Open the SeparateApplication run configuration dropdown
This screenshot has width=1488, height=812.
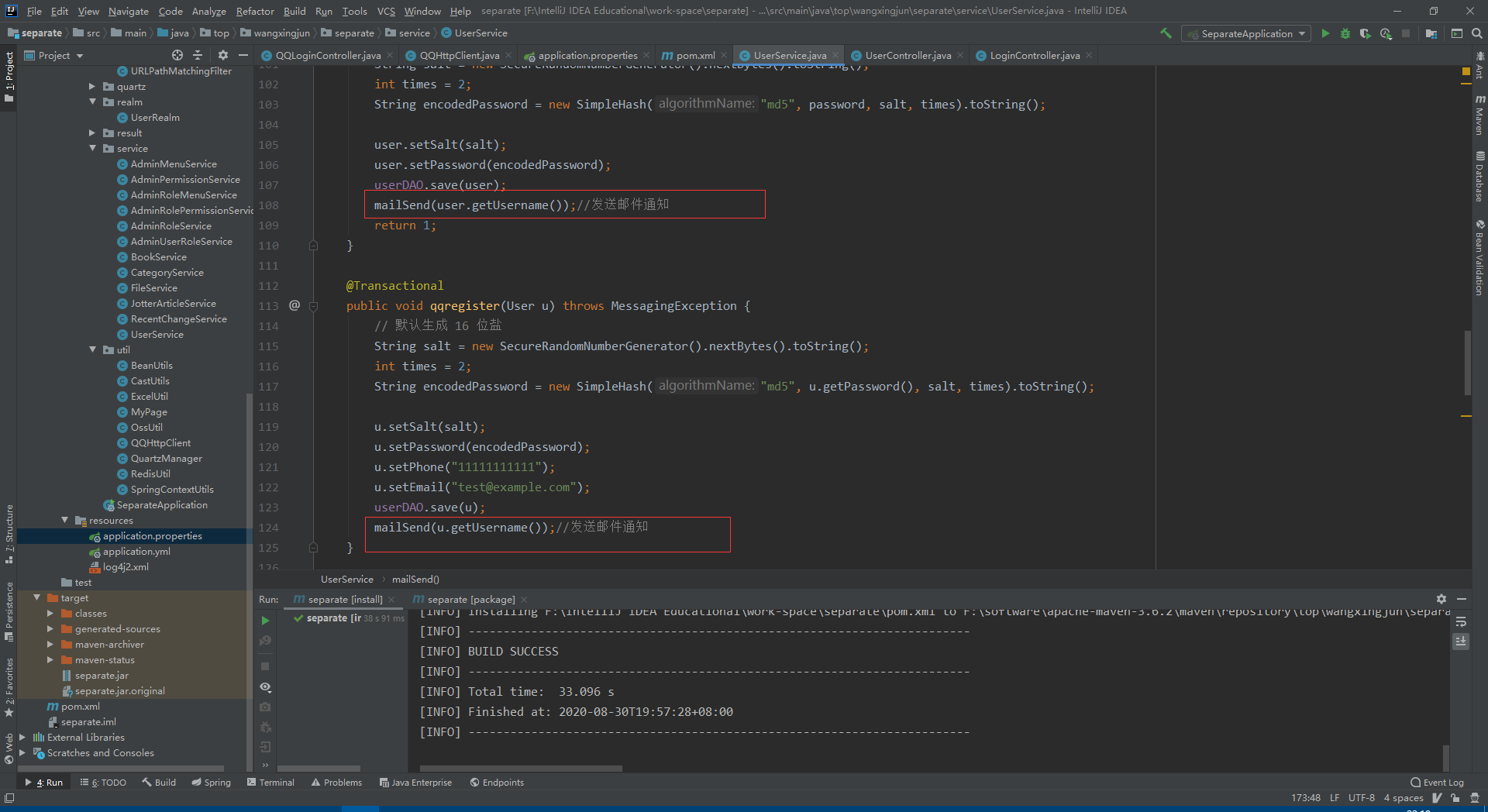1246,33
